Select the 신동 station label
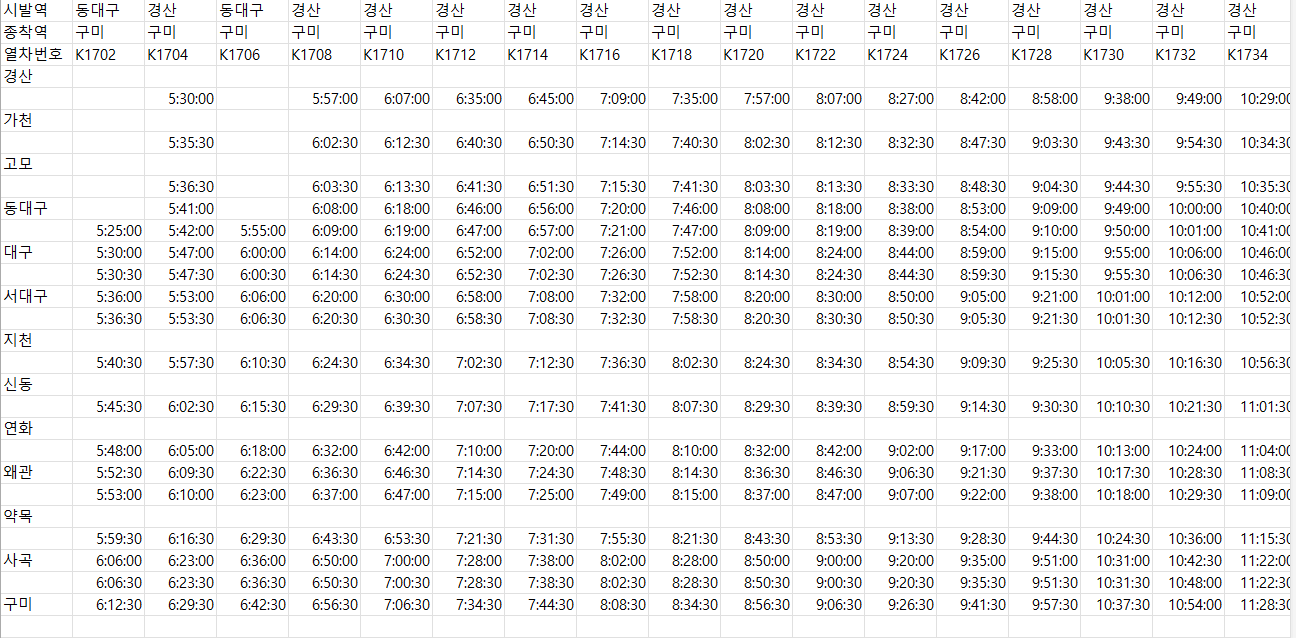This screenshot has width=1296, height=638. (37, 385)
